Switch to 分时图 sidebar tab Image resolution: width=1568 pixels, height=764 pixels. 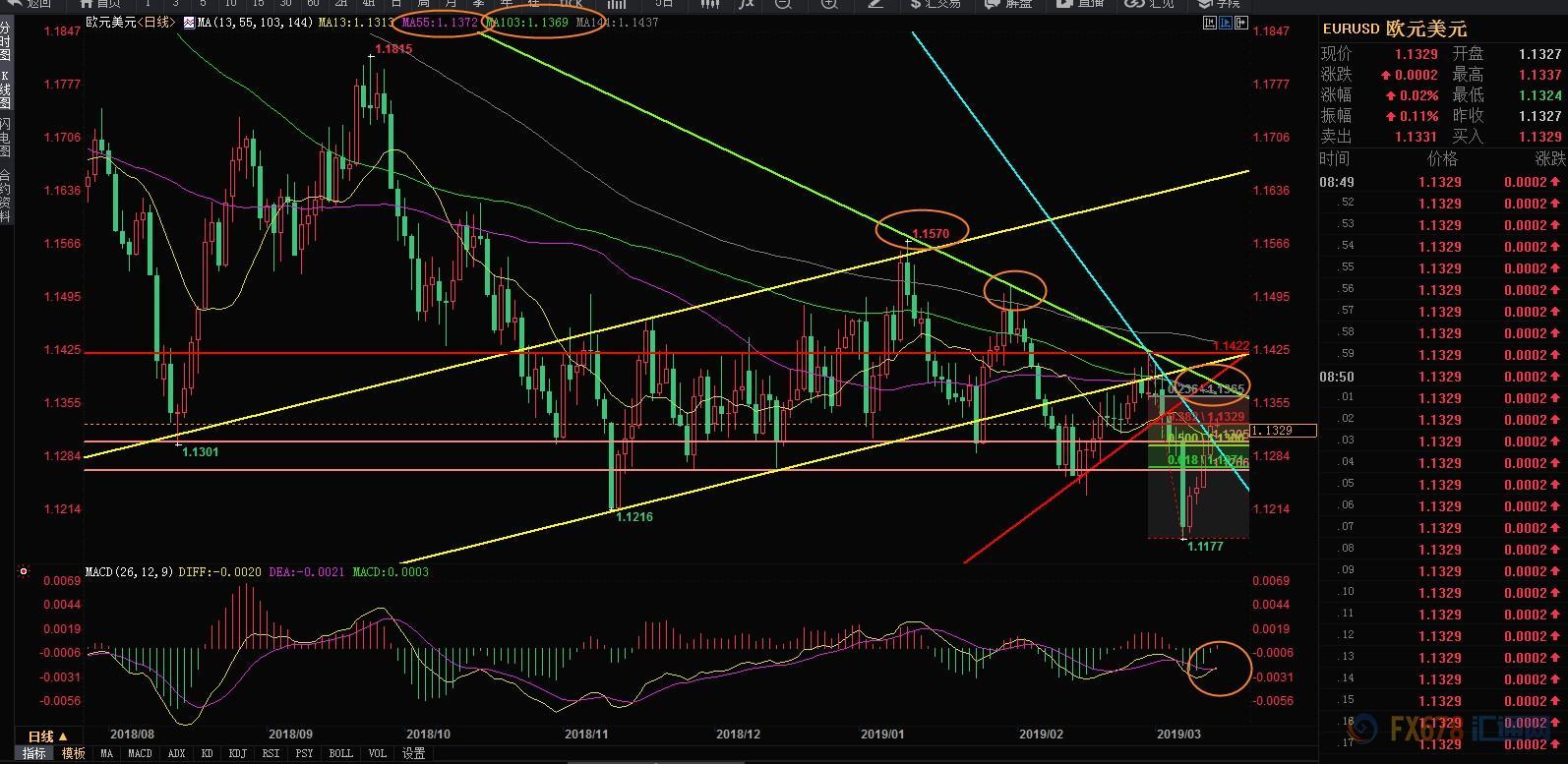click(5, 40)
